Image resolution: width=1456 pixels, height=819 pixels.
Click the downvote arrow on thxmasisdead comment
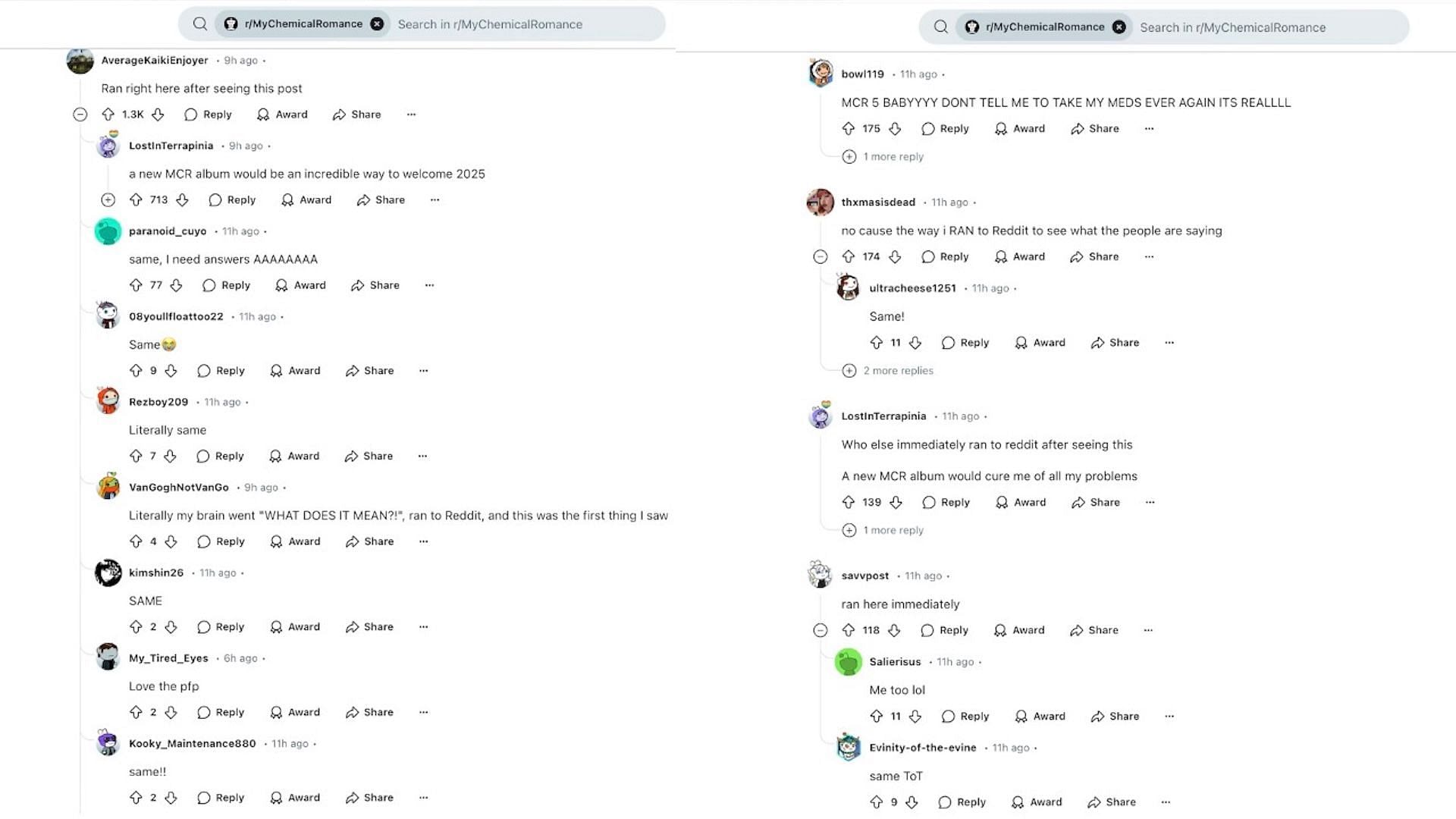pos(895,256)
